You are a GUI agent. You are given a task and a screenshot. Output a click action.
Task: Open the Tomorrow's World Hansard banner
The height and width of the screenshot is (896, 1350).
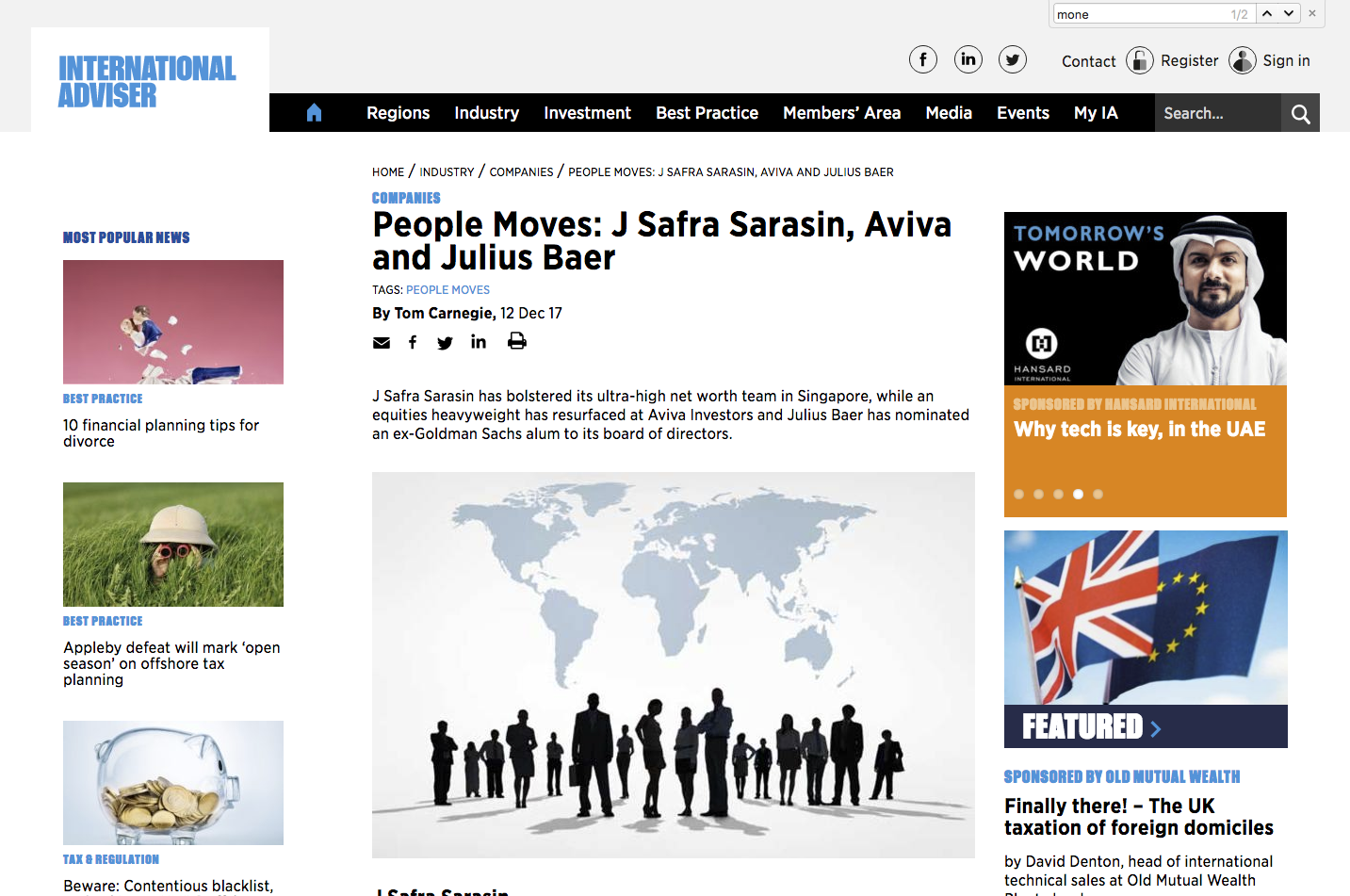(x=1146, y=299)
